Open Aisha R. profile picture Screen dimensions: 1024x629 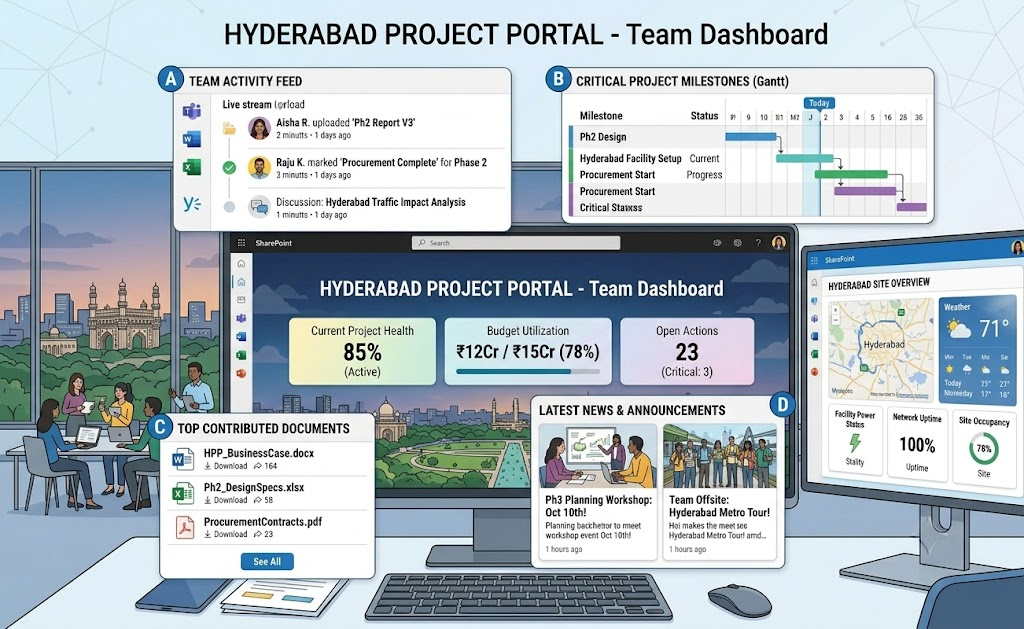point(259,128)
